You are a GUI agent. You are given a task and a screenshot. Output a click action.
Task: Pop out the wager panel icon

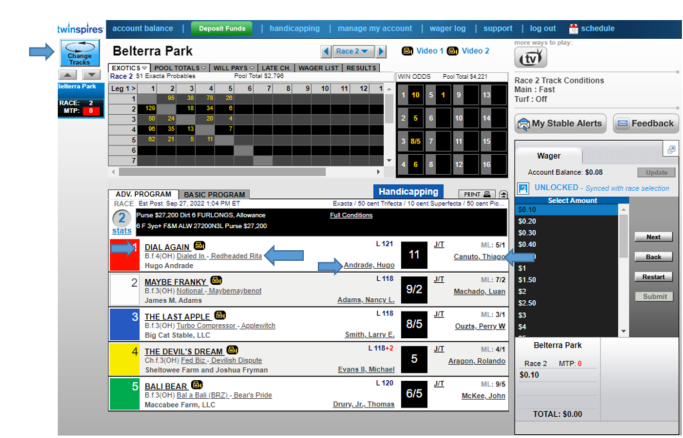[671, 149]
